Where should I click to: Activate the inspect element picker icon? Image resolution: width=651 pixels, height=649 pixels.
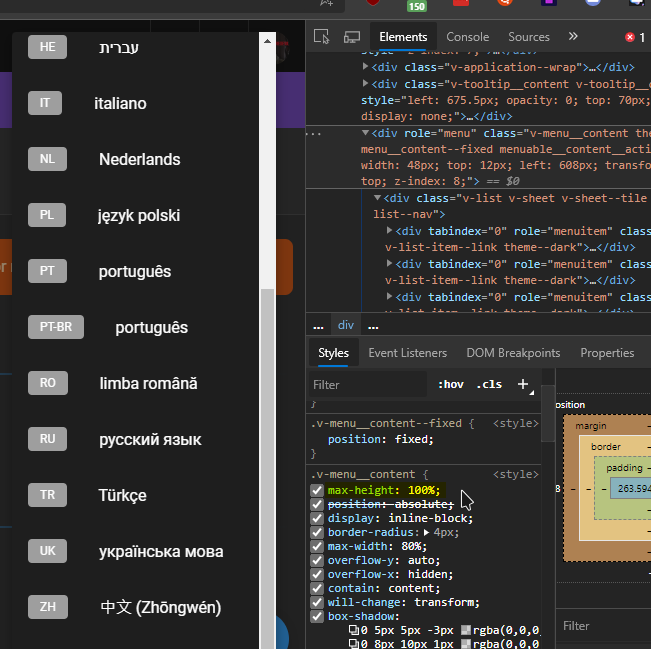tap(321, 37)
